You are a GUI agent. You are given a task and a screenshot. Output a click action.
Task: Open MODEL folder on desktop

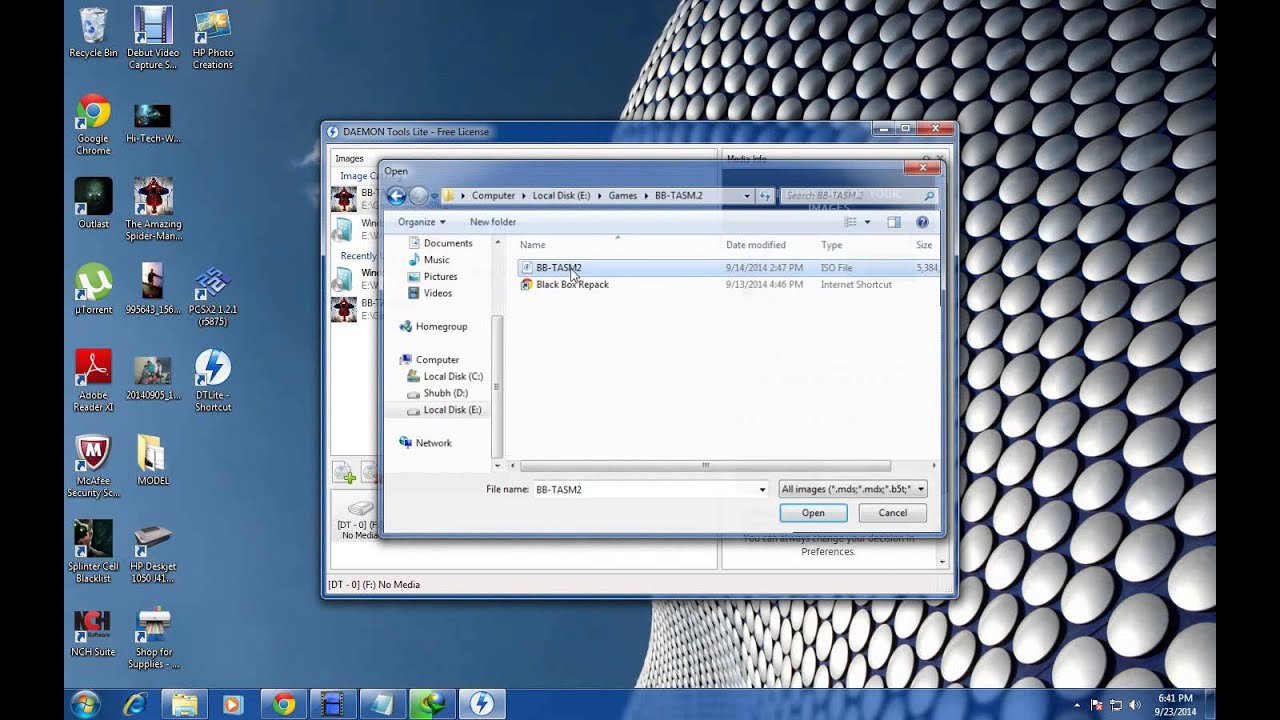coord(153,461)
